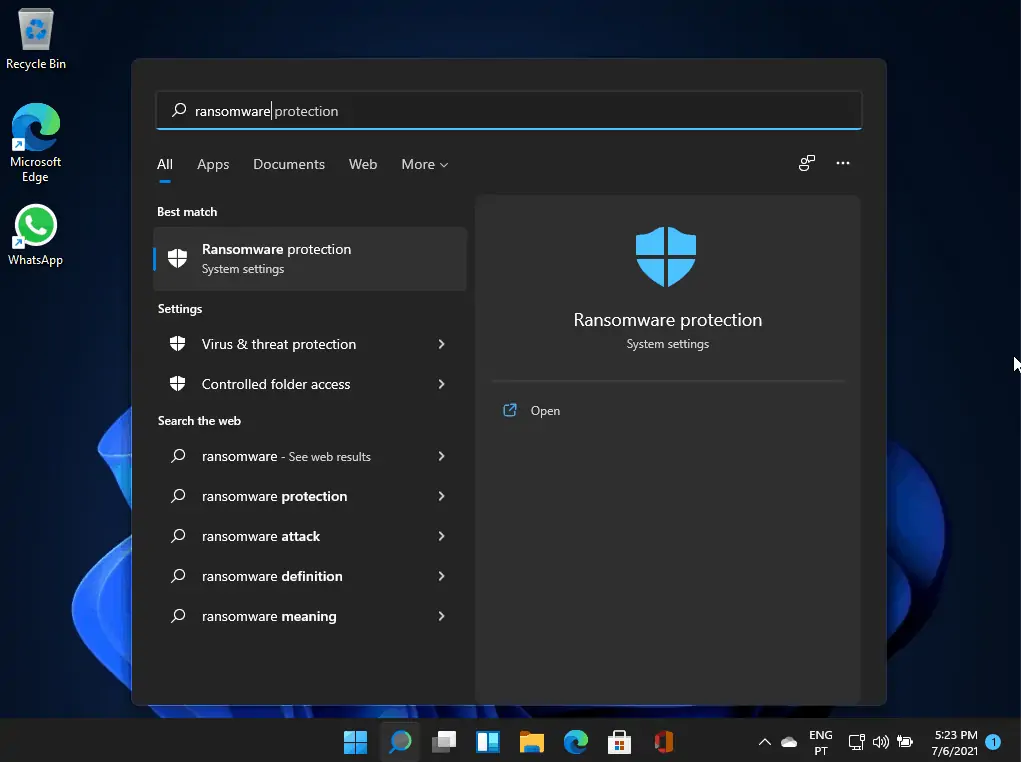Click search icon beside 'ransomware - See web results'
The image size is (1021, 762).
tap(178, 456)
